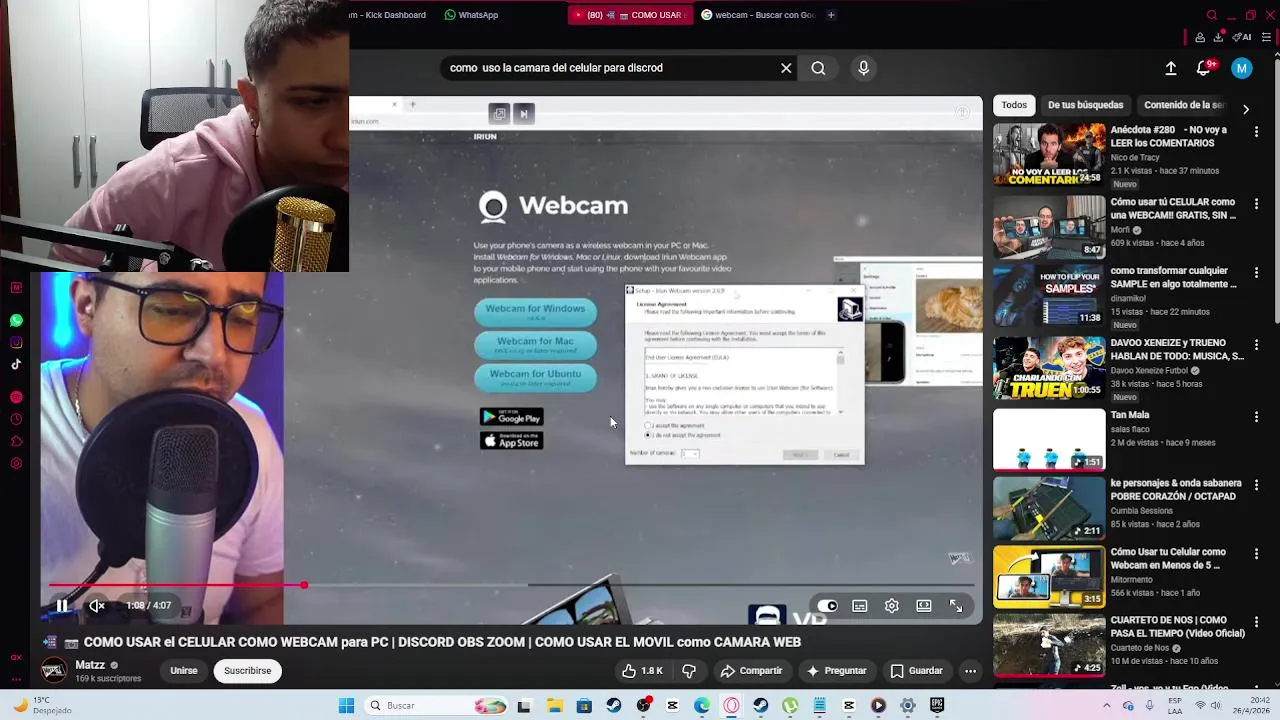Open WhatsApp in the browser sidebar
This screenshot has width=1280, height=720.
click(x=16, y=321)
